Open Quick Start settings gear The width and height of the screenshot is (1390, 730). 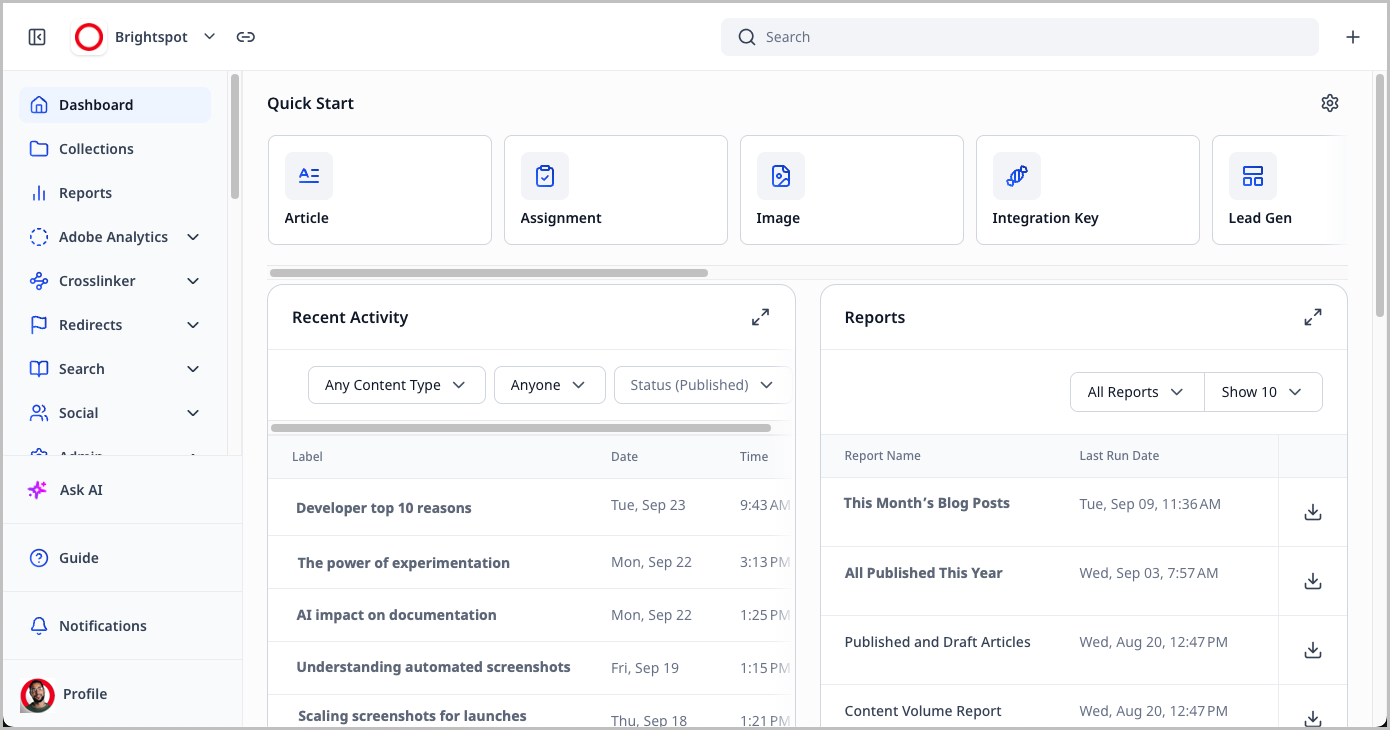pos(1329,103)
